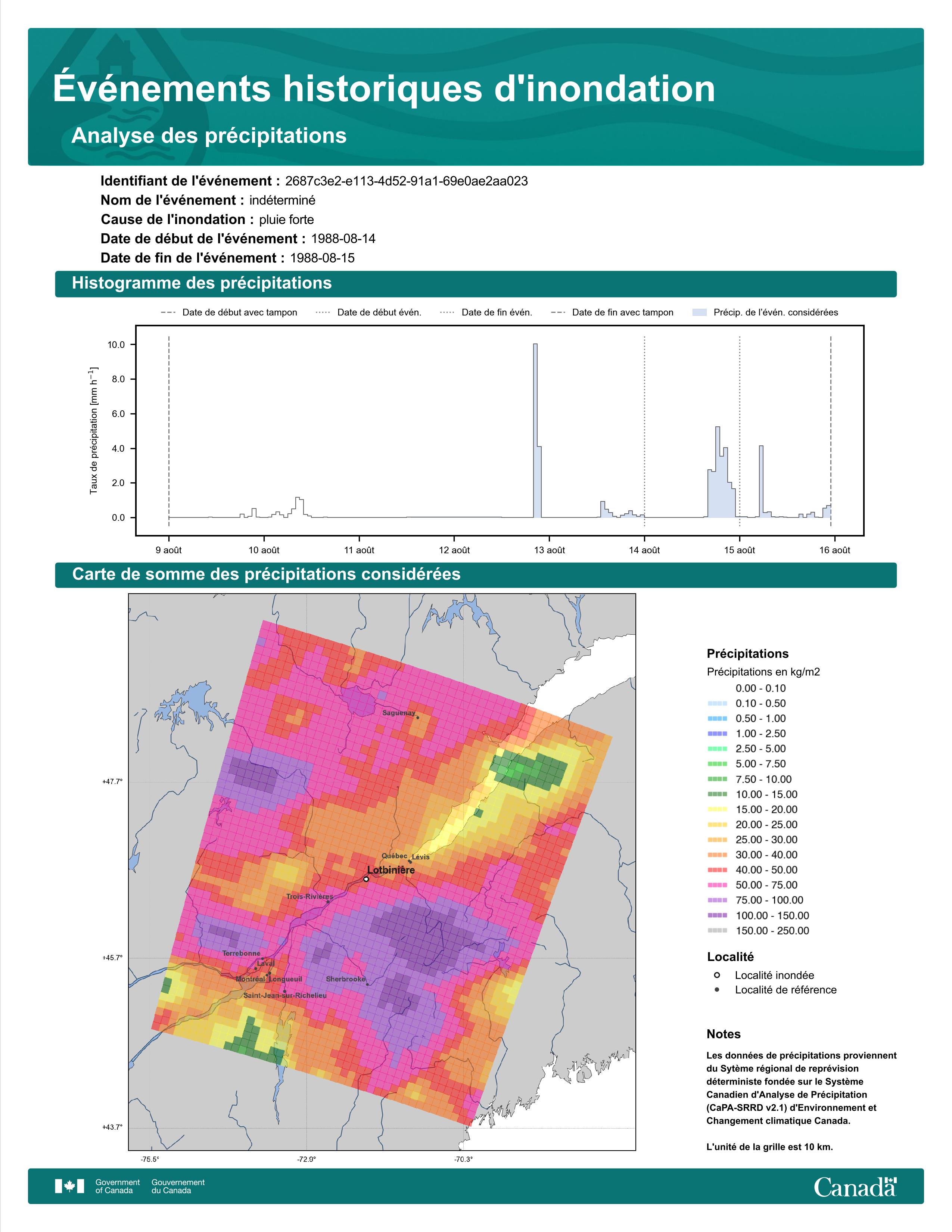Click the 'pluie forte' cause value
The image size is (952, 1232).
(286, 220)
